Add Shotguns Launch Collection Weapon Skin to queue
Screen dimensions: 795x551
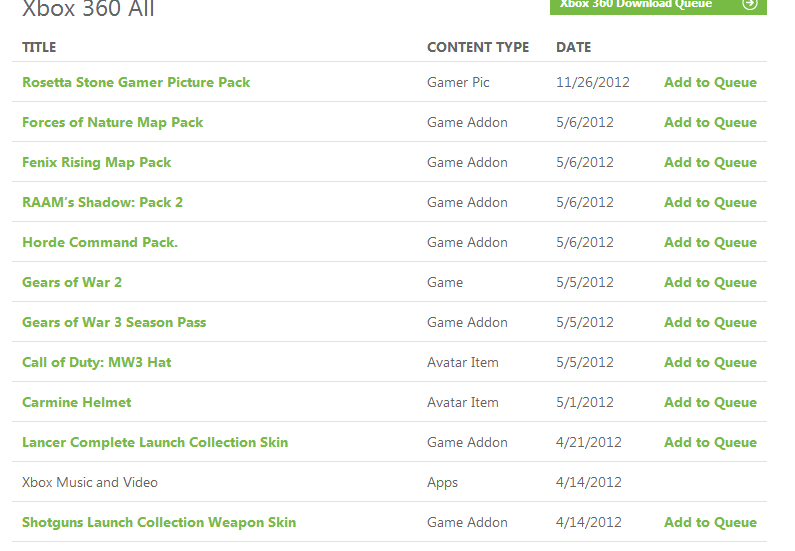click(x=710, y=523)
